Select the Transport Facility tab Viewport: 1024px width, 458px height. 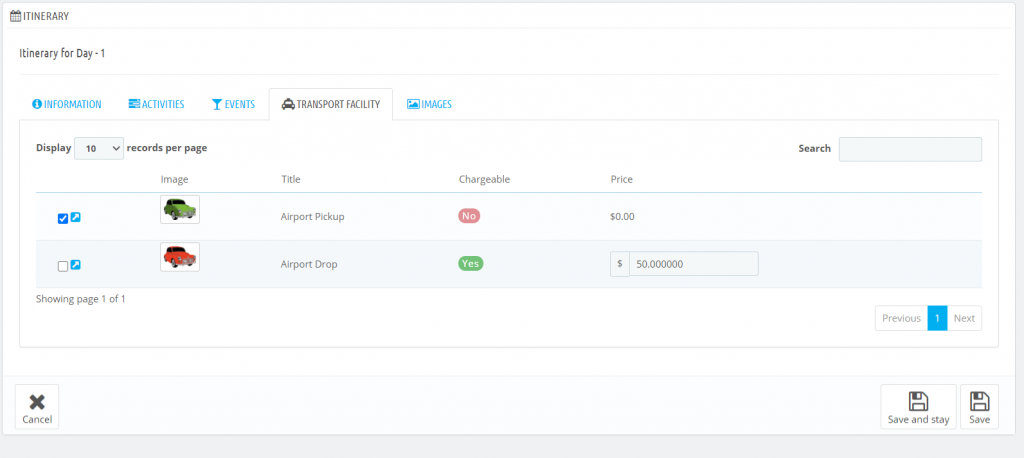(x=330, y=104)
